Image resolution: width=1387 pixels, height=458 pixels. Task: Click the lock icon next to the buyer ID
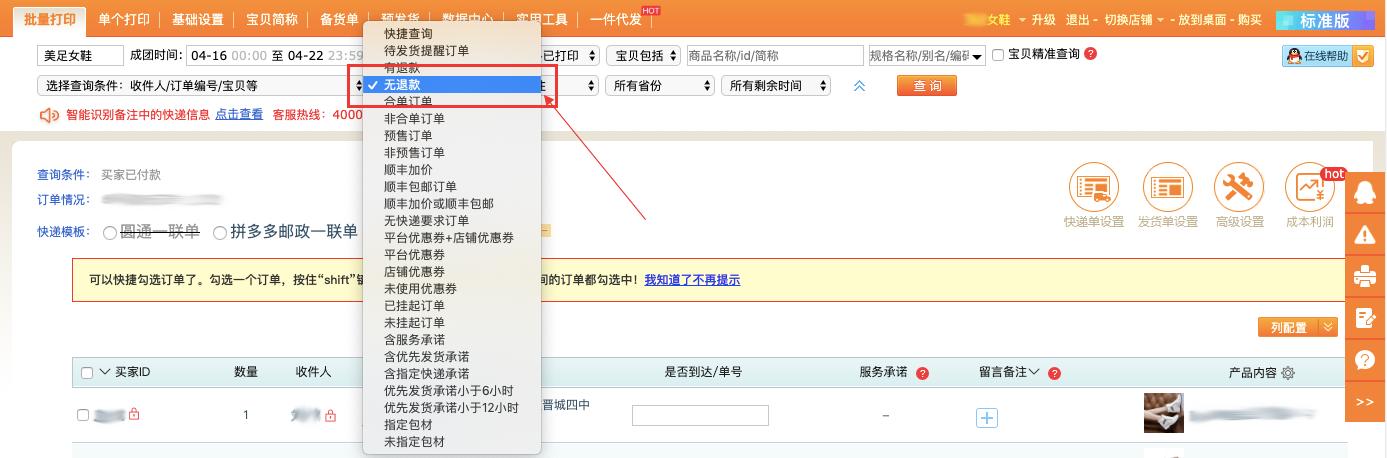point(134,414)
